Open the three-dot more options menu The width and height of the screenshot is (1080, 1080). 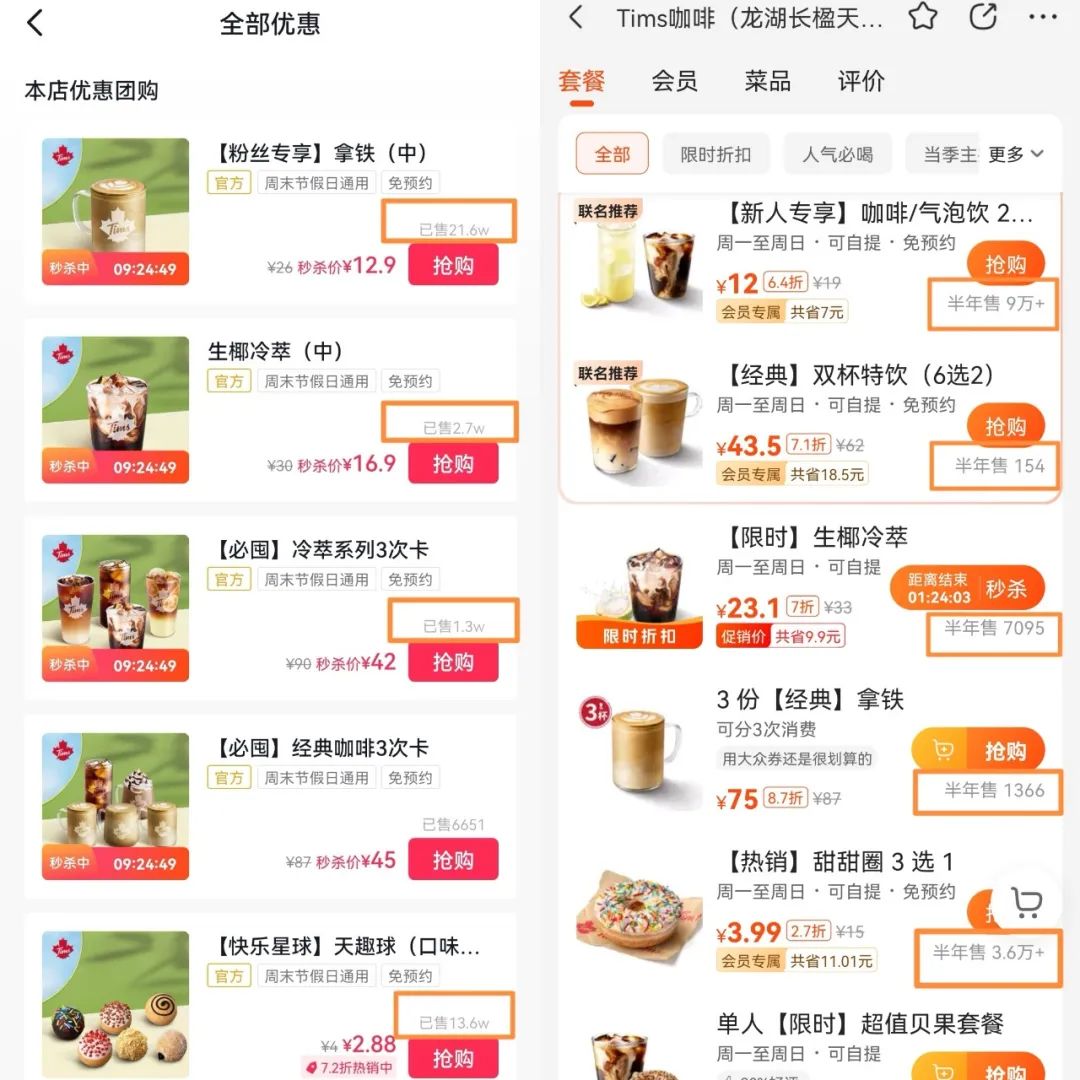click(1043, 17)
